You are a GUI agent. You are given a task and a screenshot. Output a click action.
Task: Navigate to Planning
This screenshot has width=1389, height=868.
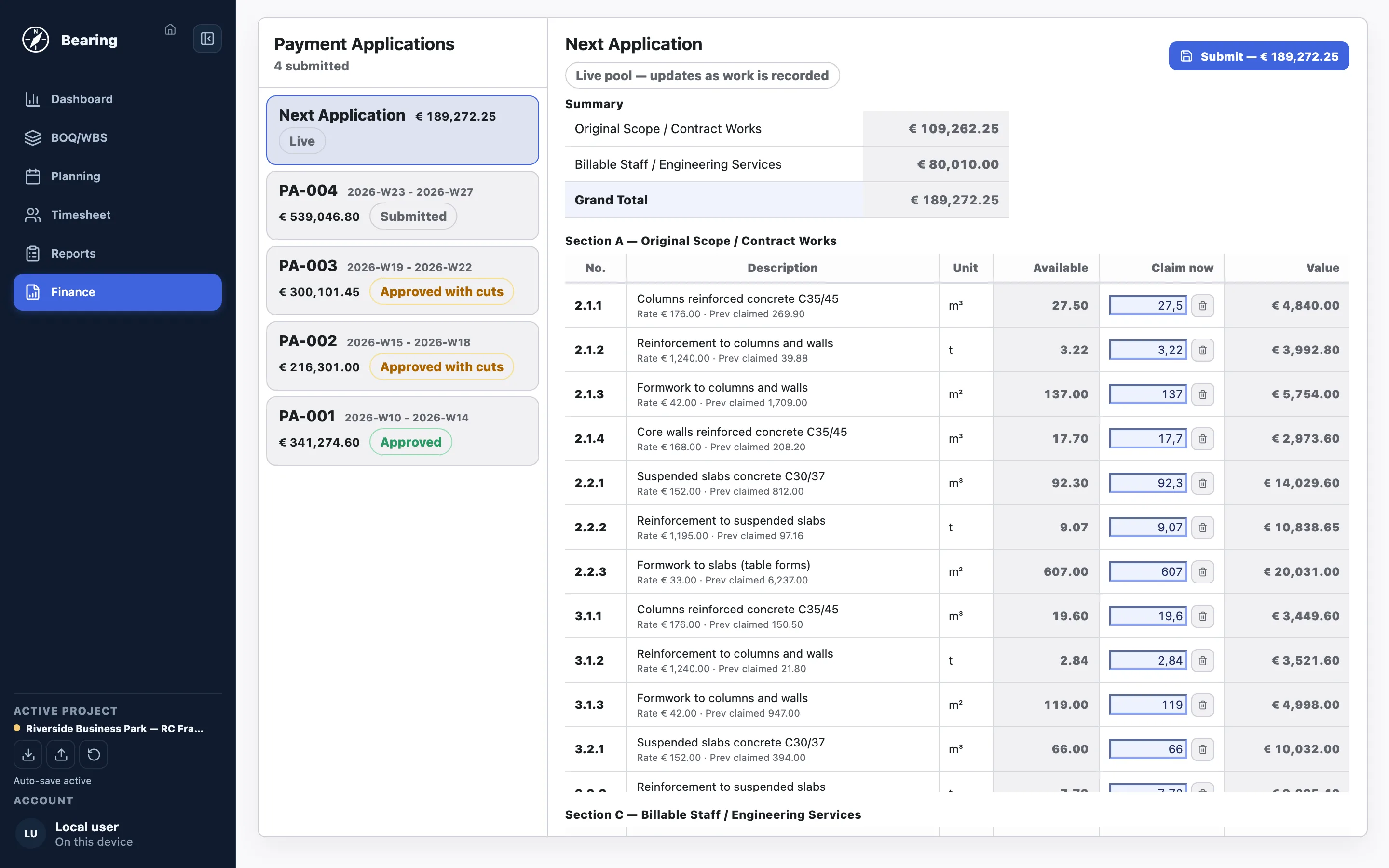118,176
